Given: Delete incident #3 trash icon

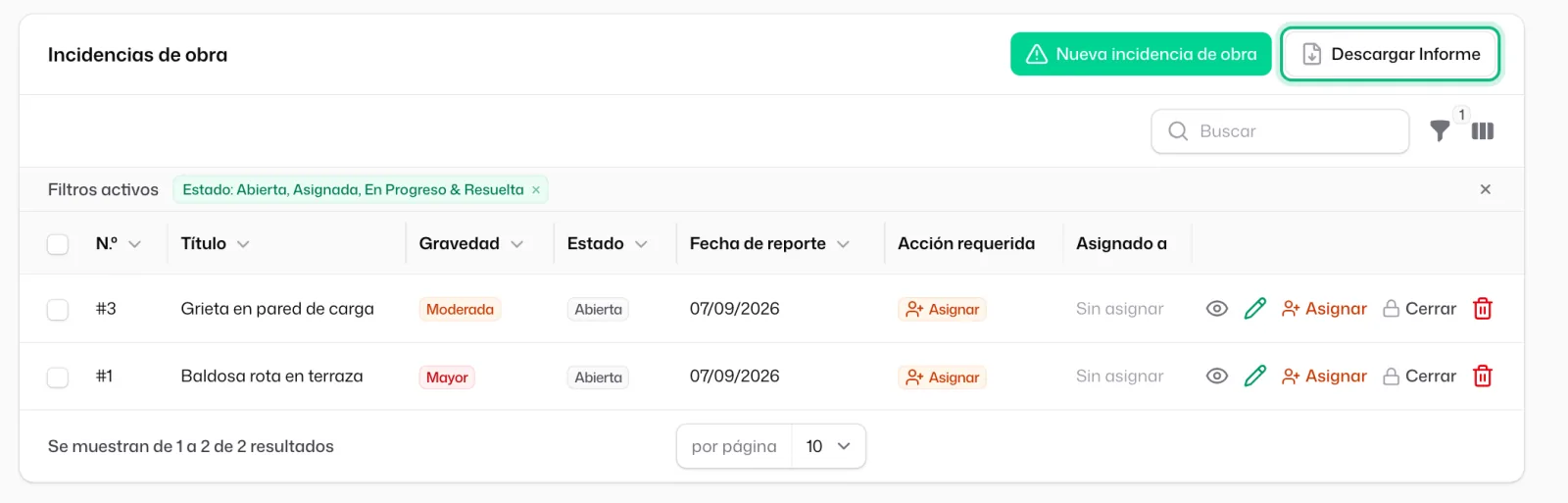Looking at the screenshot, I should click(x=1483, y=309).
